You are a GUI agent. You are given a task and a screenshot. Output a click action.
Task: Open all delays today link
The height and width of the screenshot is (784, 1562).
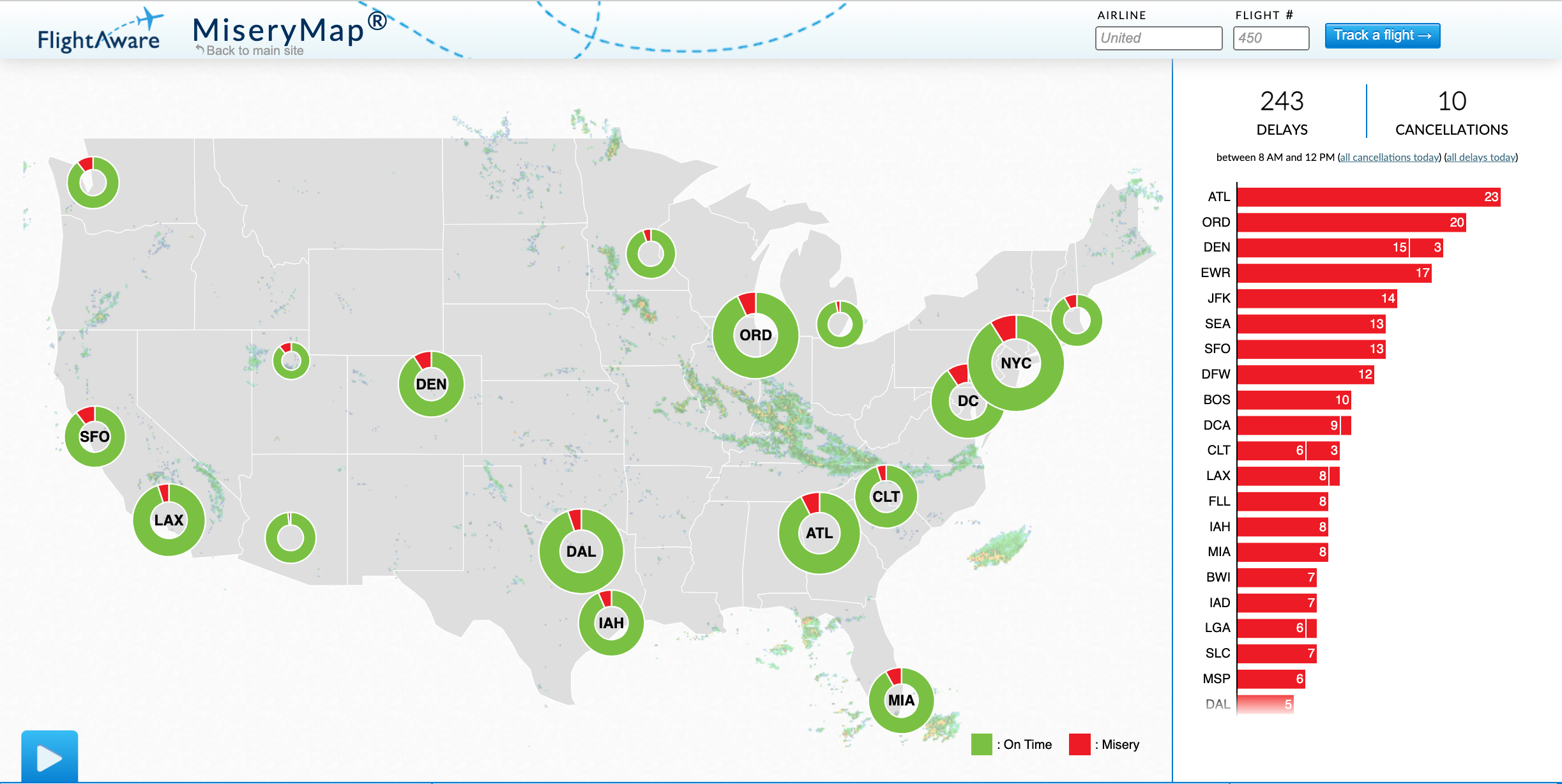pos(1481,157)
